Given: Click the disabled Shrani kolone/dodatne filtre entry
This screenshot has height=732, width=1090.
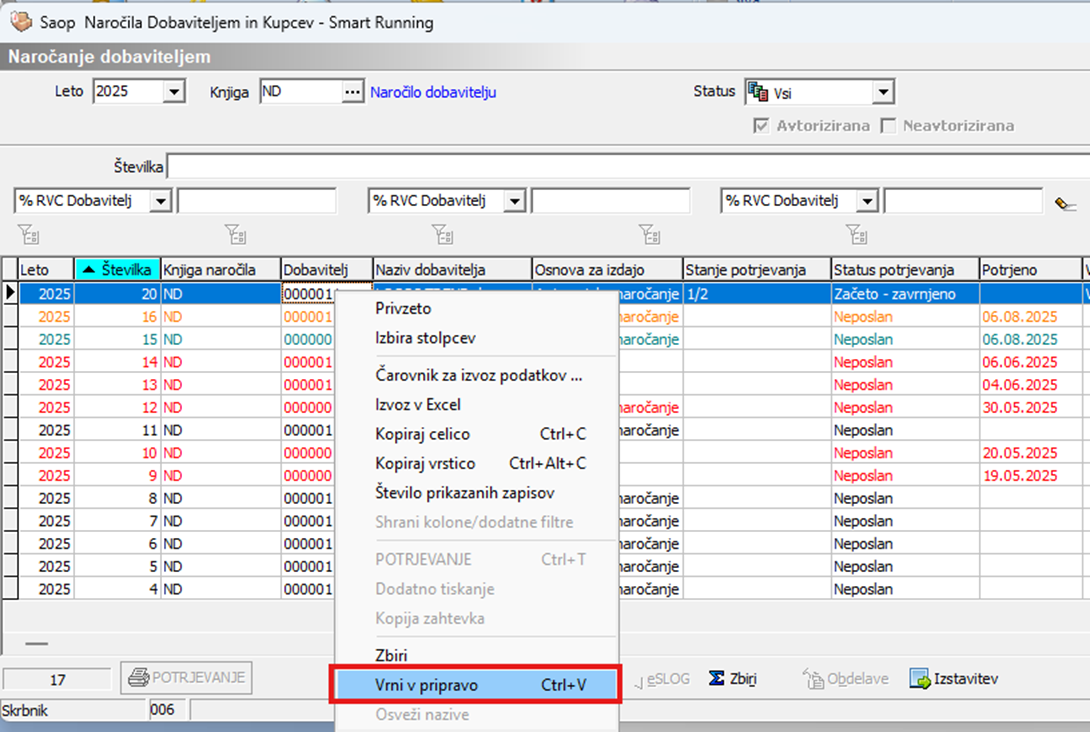Looking at the screenshot, I should pyautogui.click(x=476, y=523).
